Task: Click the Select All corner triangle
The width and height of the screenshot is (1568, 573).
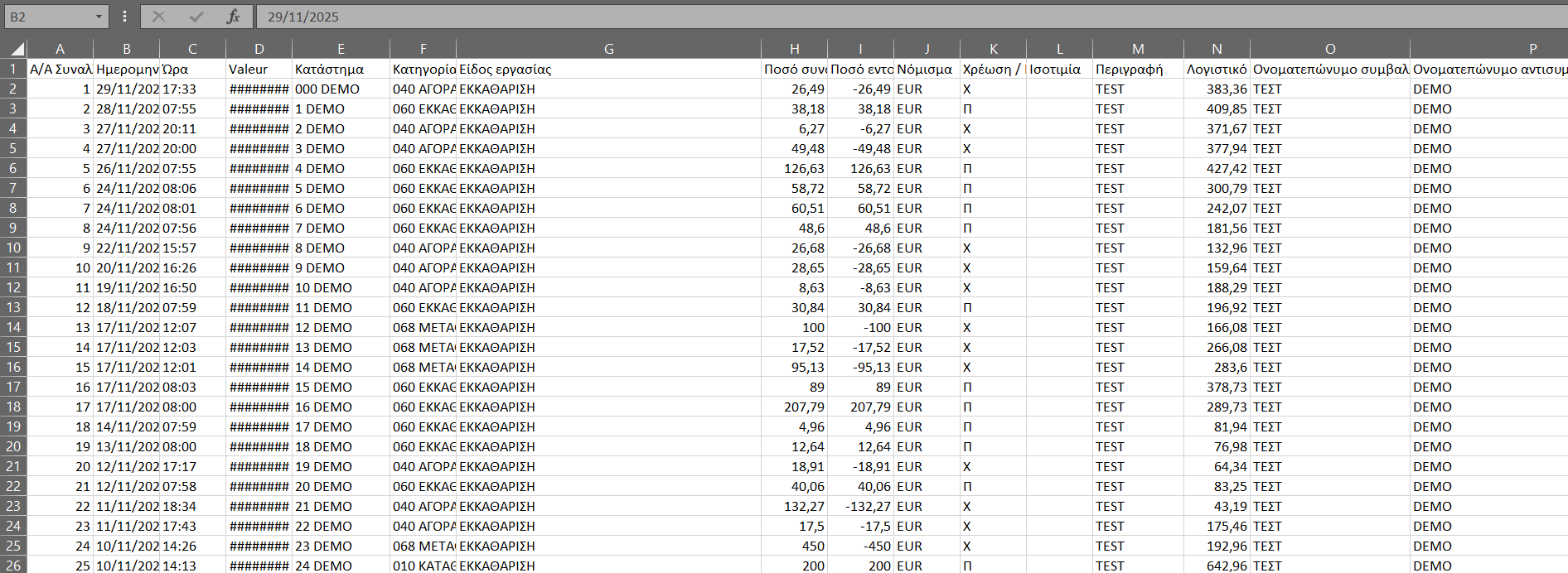Action: click(x=15, y=49)
